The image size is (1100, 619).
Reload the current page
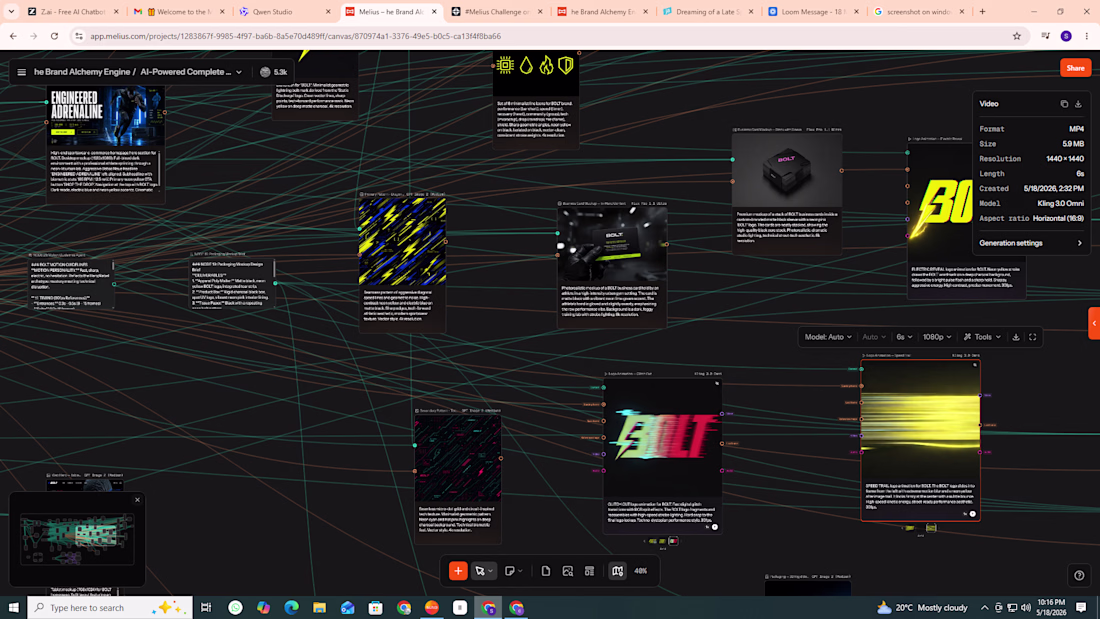pos(54,36)
